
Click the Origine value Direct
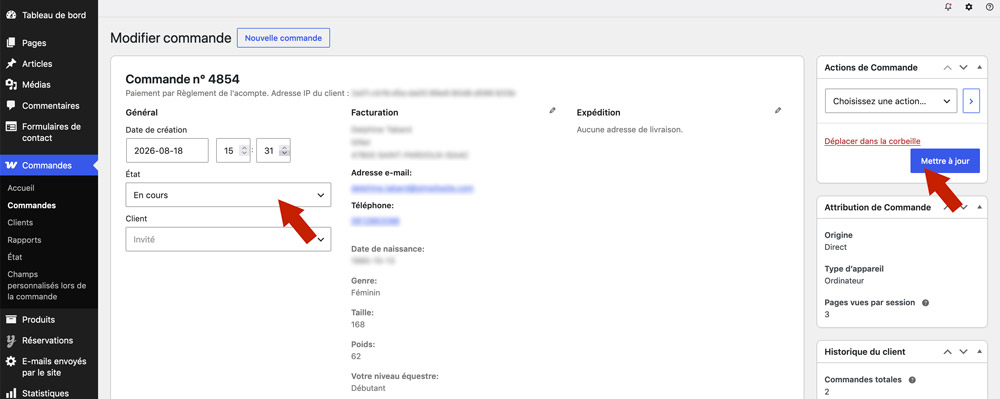pos(835,247)
